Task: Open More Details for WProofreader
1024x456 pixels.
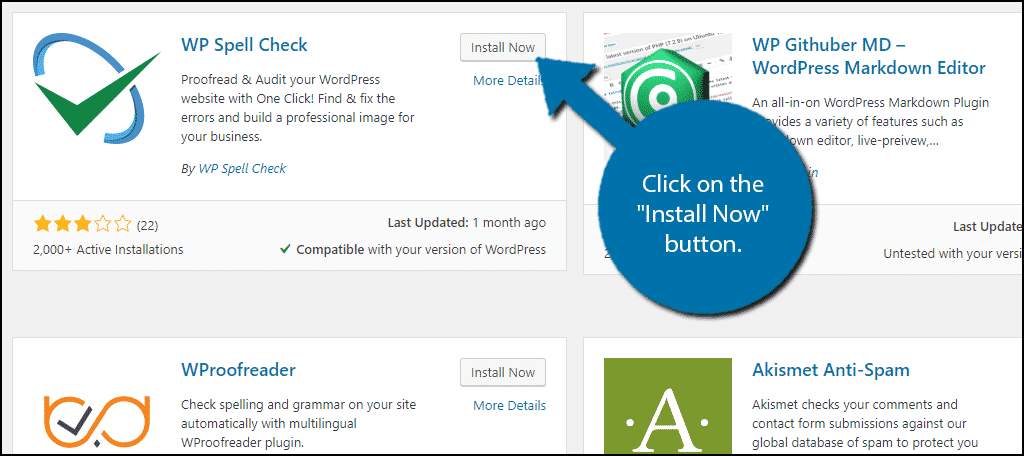Action: coord(509,405)
